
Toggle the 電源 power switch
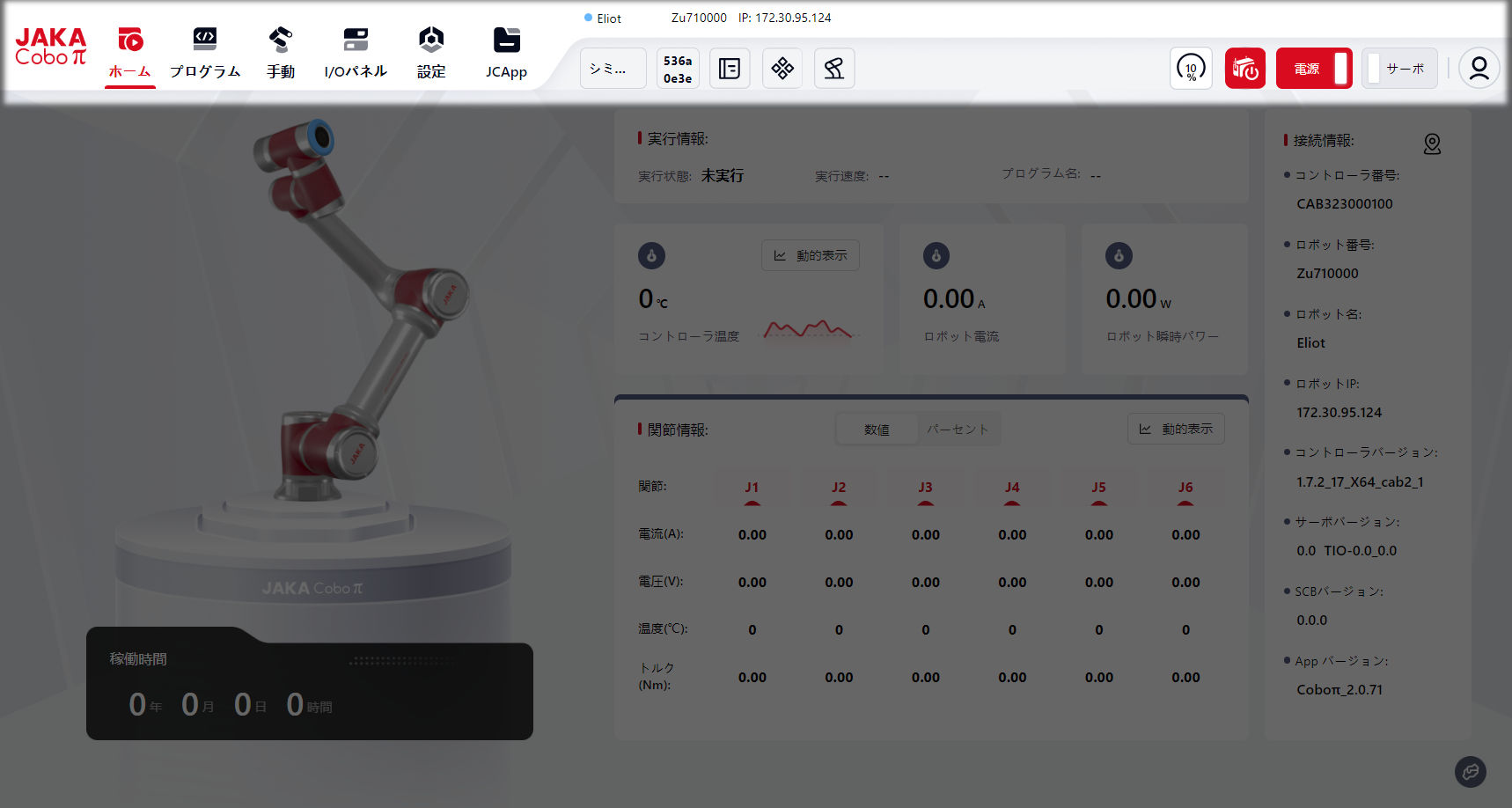point(1314,69)
